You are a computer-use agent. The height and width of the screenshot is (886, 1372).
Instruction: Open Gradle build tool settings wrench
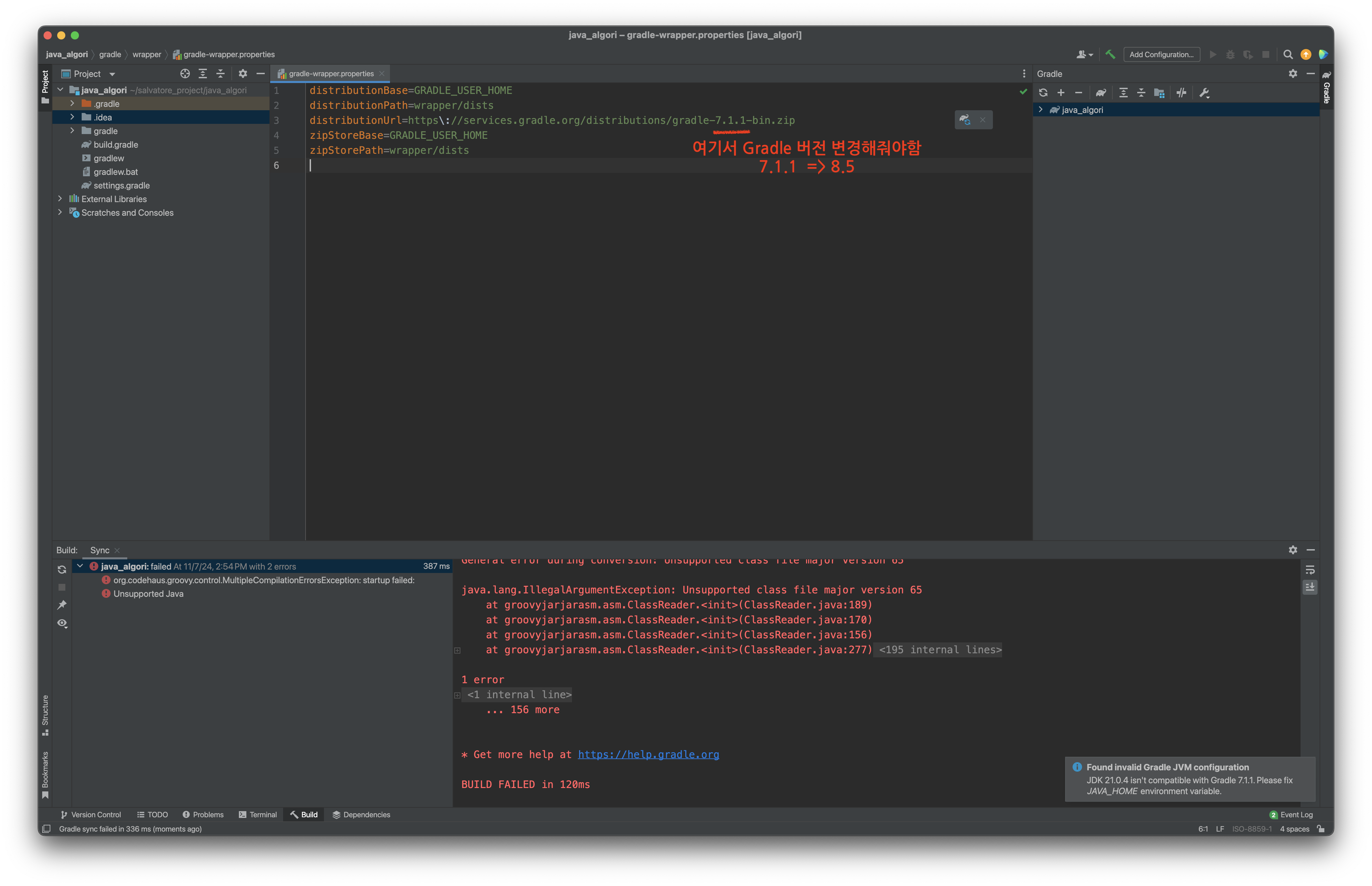tap(1204, 93)
